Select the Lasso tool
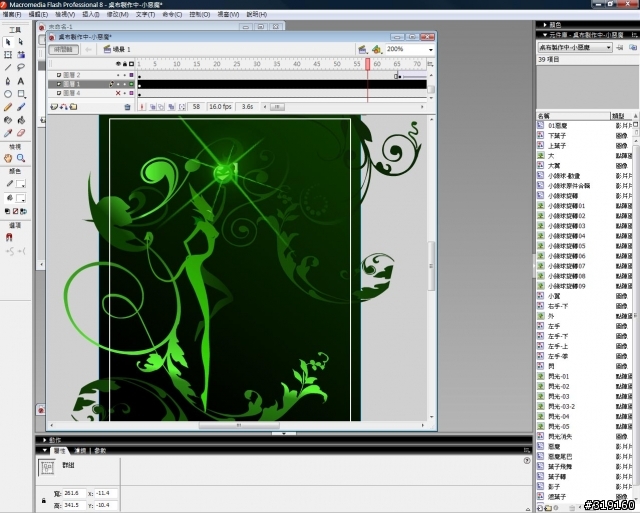This screenshot has width=640, height=513. click(21, 67)
